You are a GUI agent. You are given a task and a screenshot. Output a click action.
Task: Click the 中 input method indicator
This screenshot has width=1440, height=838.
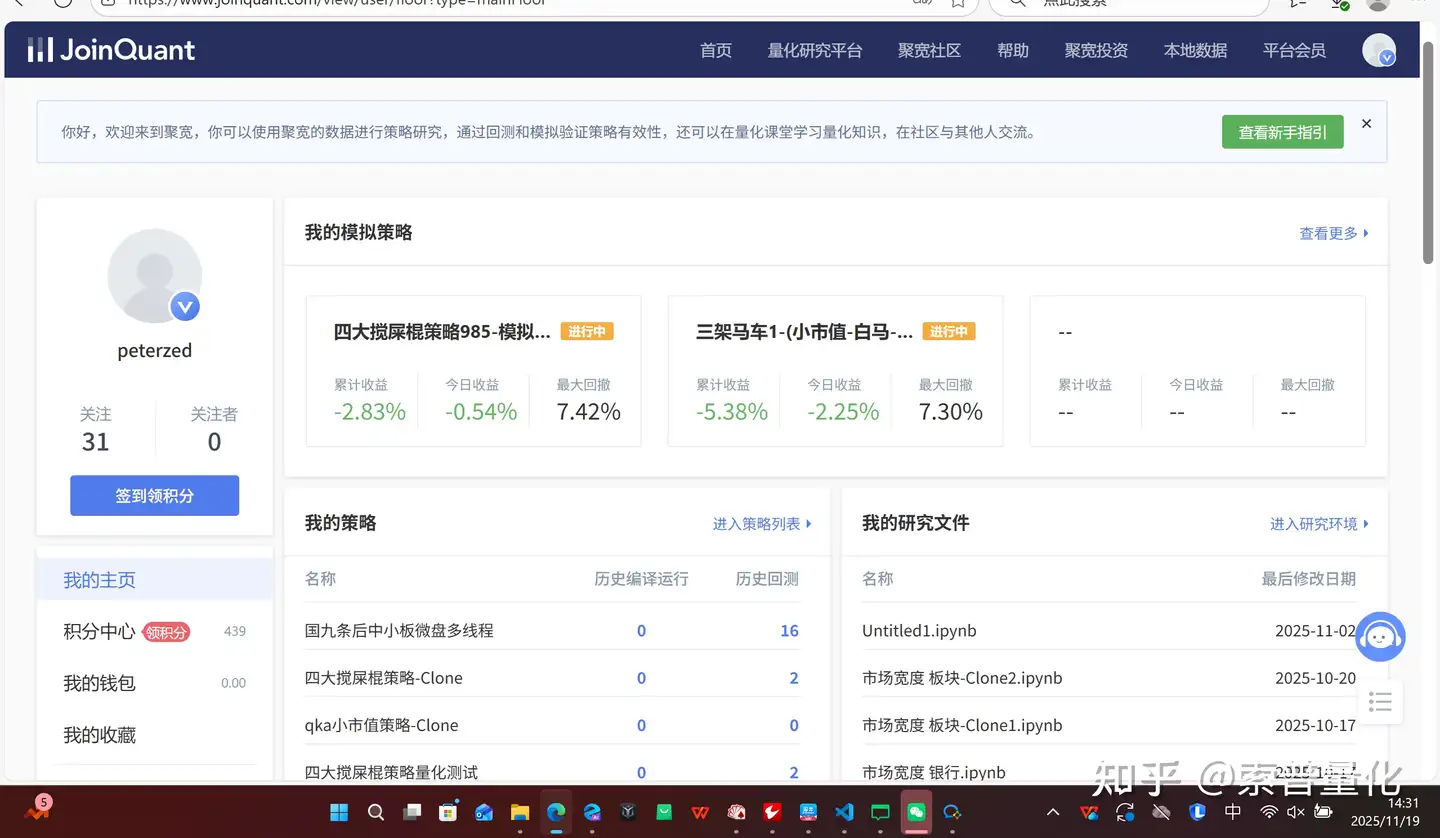click(x=1233, y=812)
